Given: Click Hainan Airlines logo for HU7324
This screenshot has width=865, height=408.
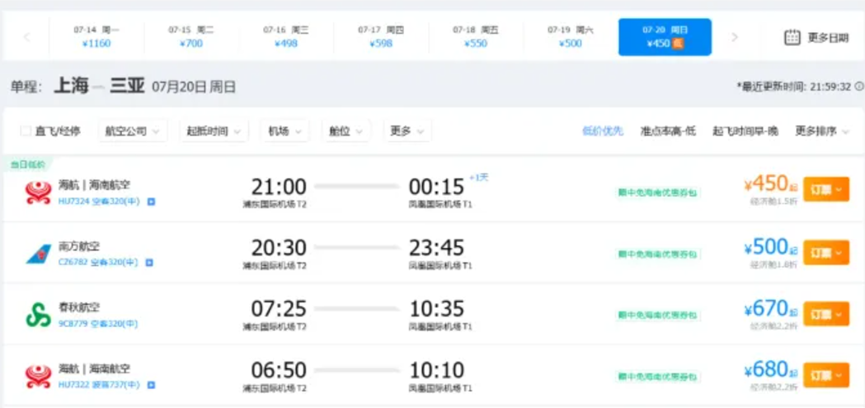Looking at the screenshot, I should pos(38,193).
